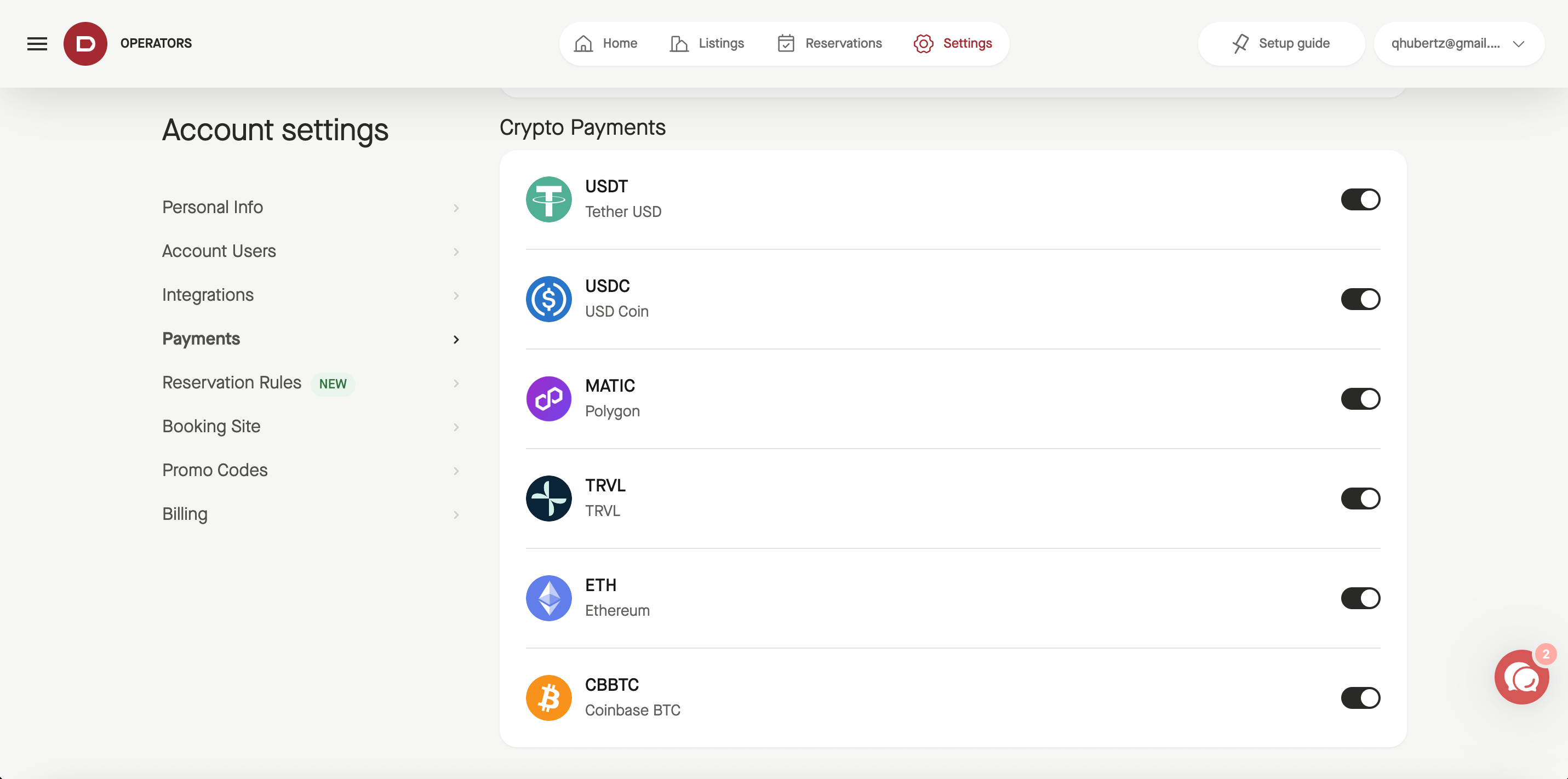Toggle CBBTC Coinbase BTC payments
This screenshot has width=1568, height=779.
point(1360,698)
